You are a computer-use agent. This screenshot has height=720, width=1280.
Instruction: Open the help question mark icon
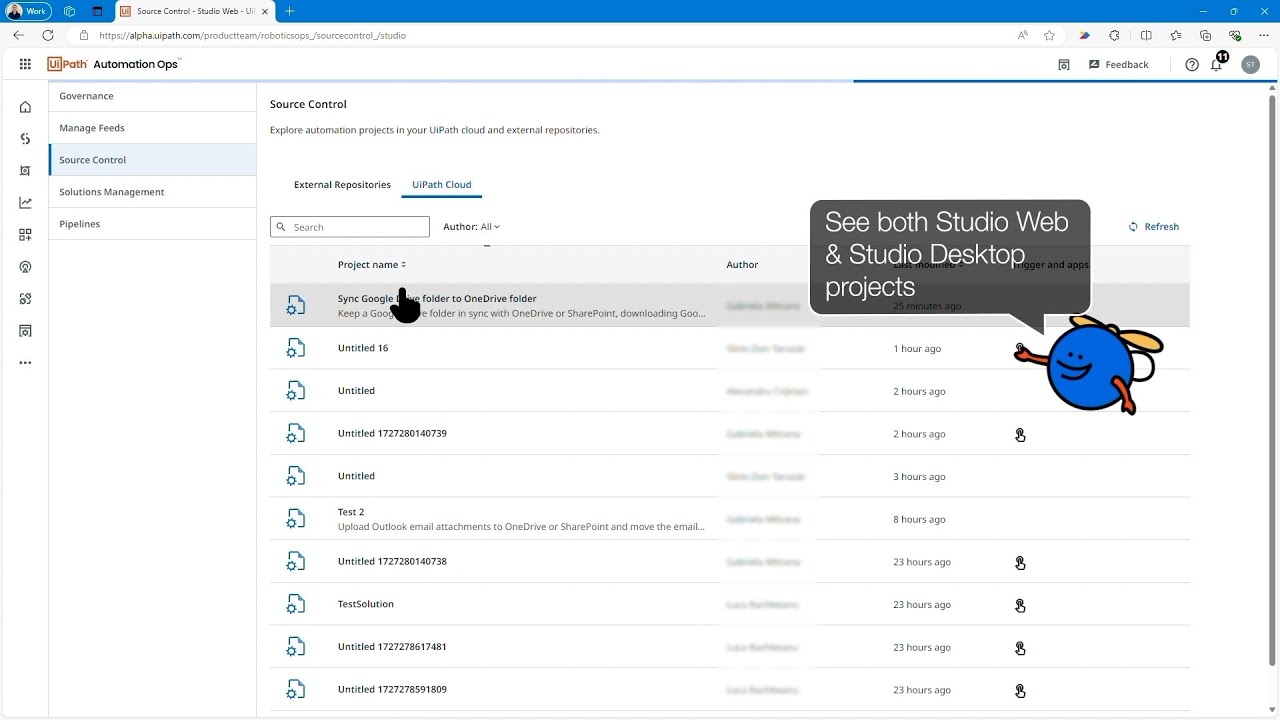1191,65
